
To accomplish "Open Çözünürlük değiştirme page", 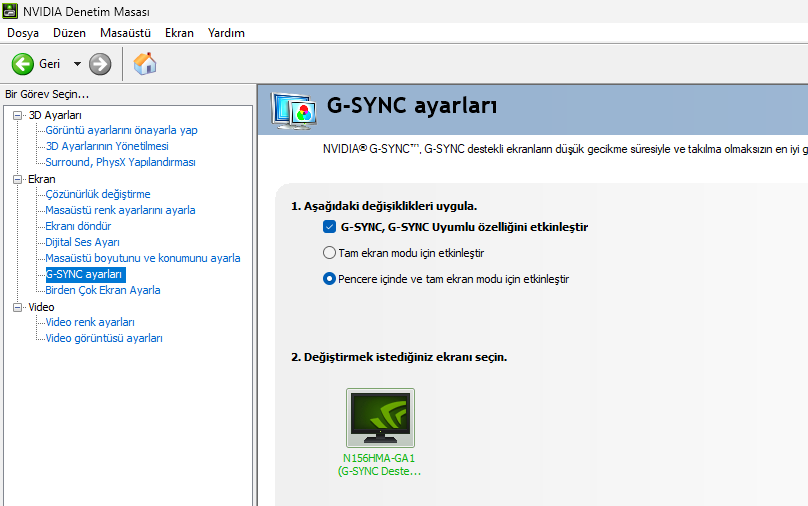I will click(98, 194).
